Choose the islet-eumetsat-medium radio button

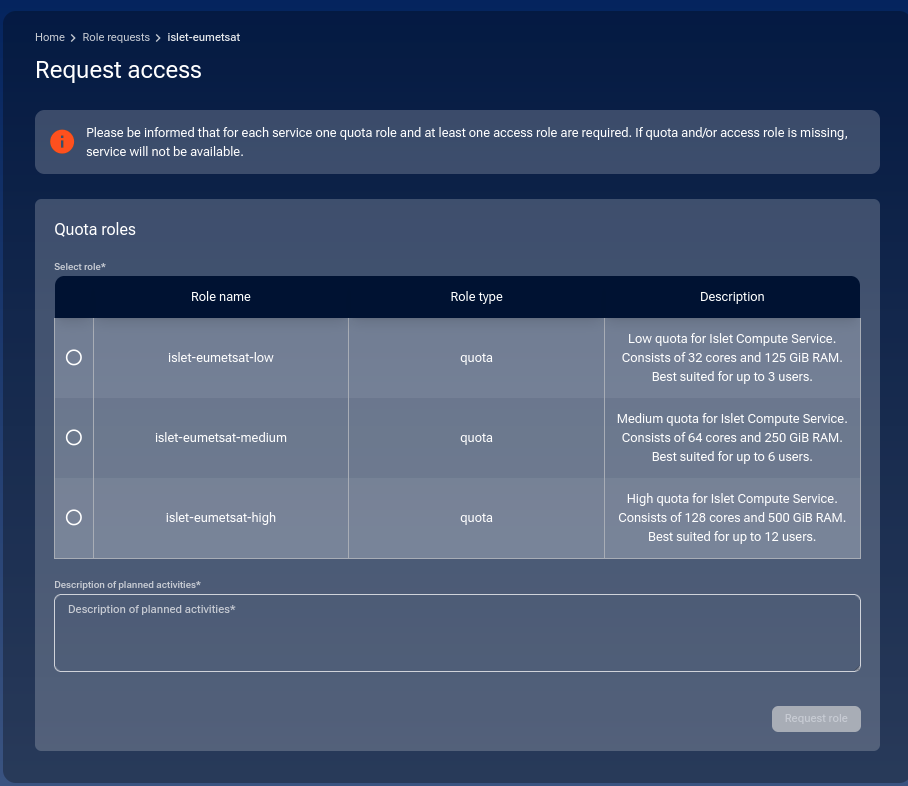click(x=73, y=438)
